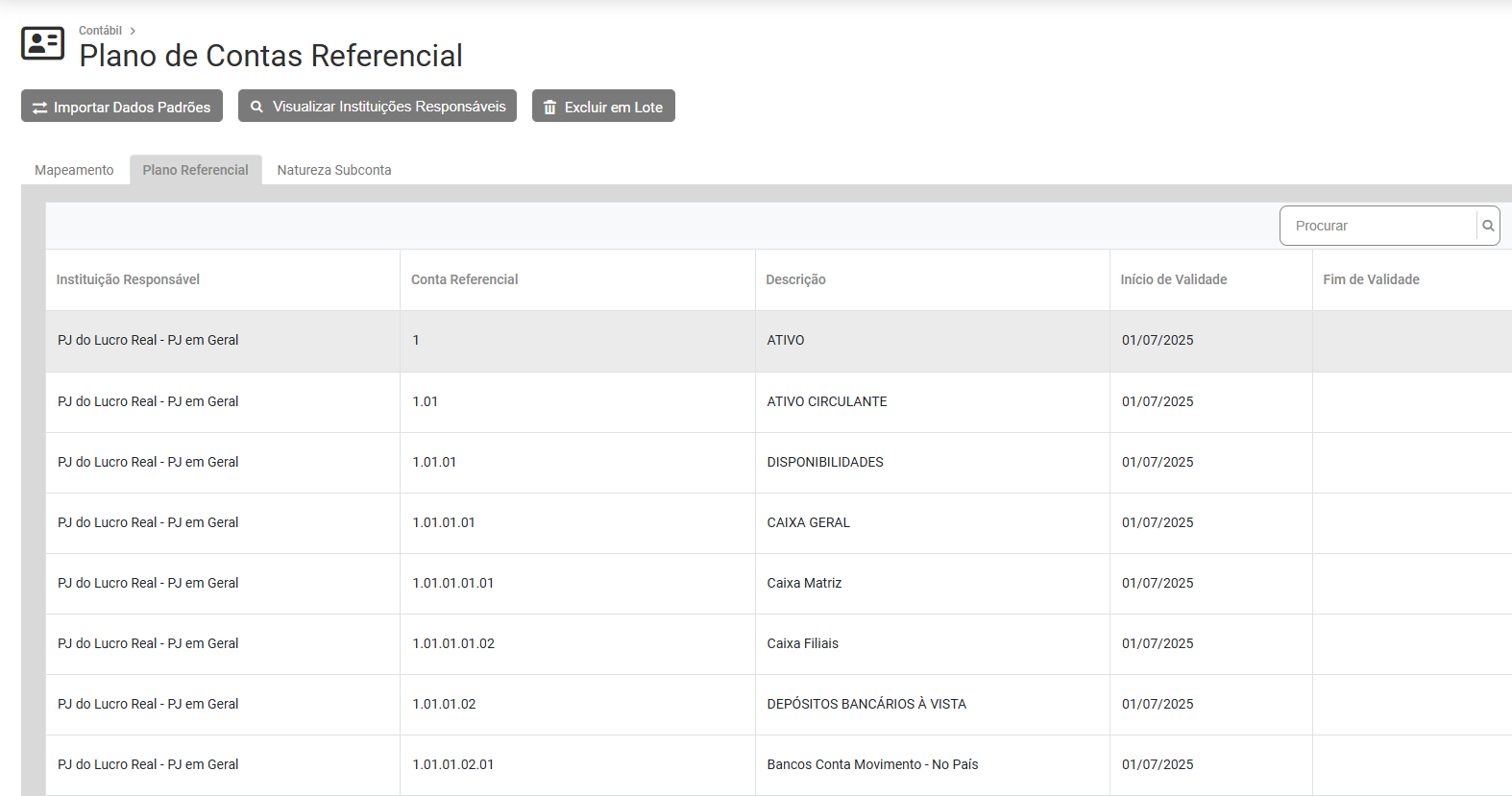
Task: Click the Fim de Validade column header
Action: [x=1371, y=279]
